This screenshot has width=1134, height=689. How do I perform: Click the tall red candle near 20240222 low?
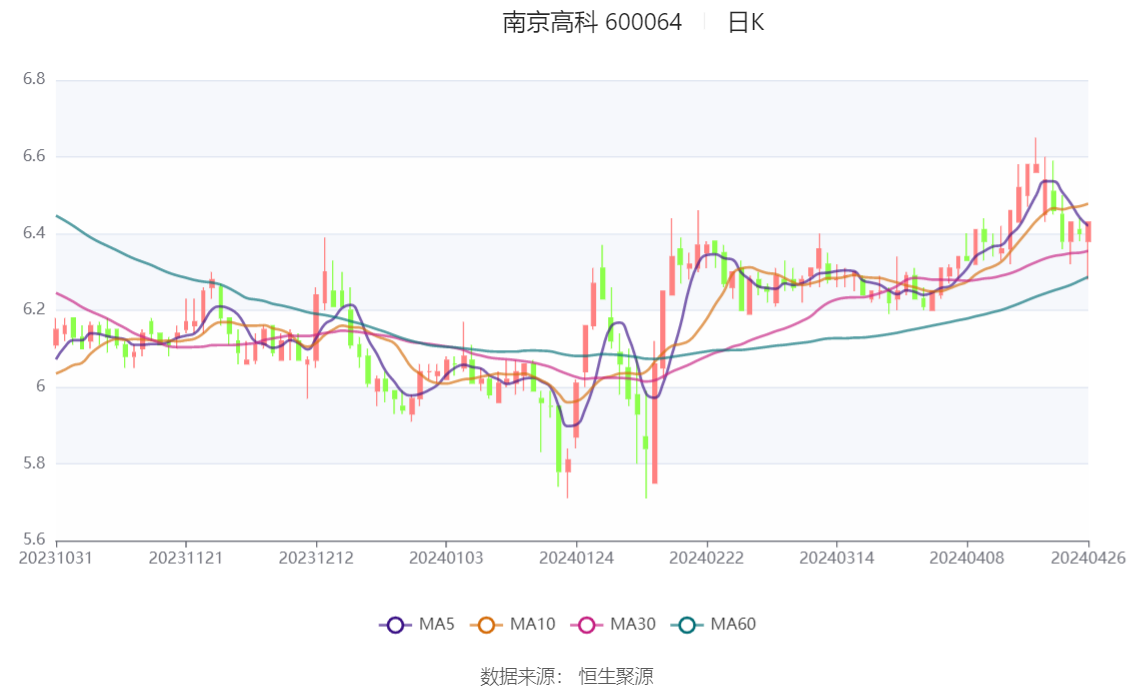pos(655,423)
